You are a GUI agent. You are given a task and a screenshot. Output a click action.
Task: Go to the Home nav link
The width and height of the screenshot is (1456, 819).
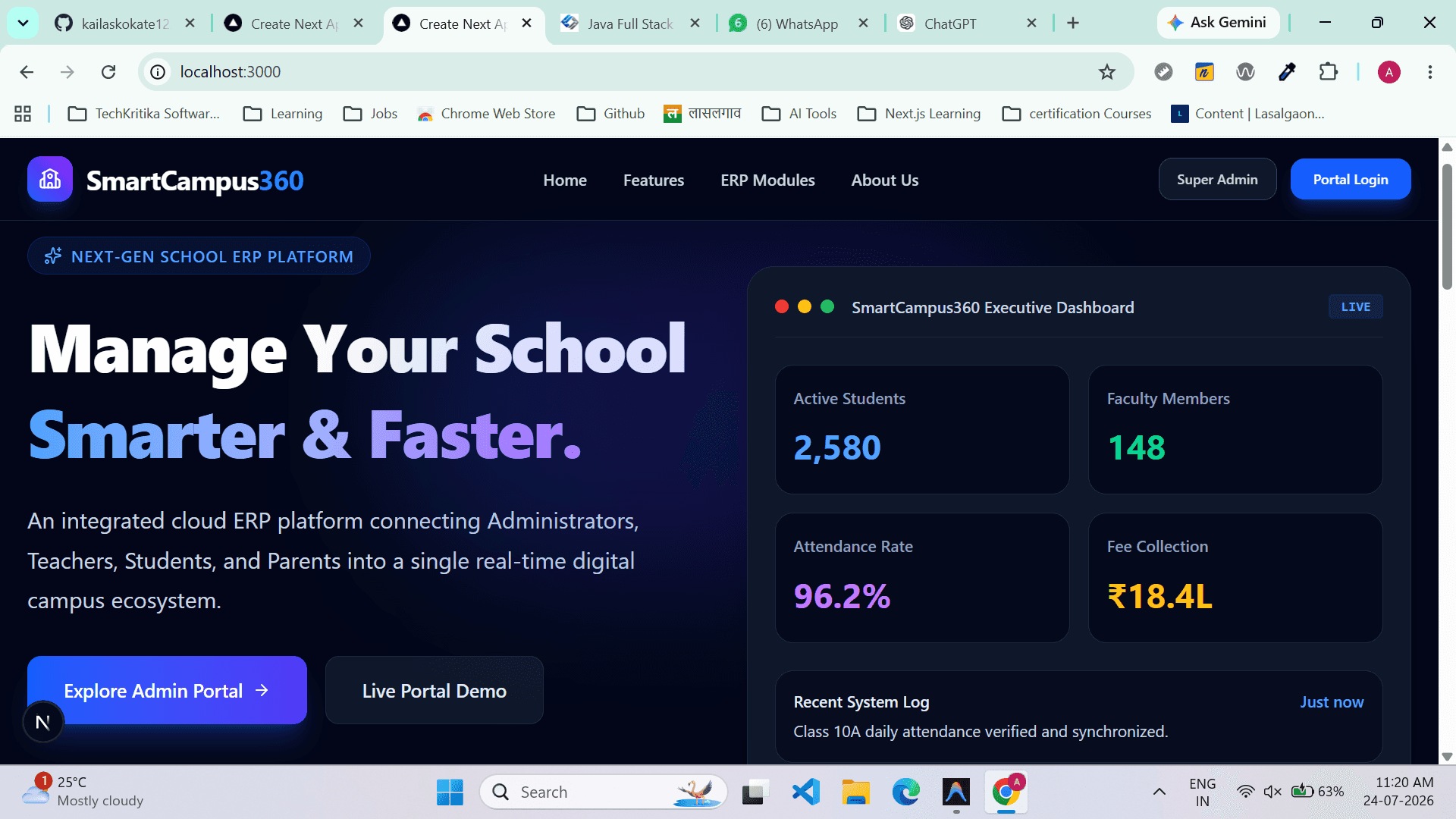point(565,180)
